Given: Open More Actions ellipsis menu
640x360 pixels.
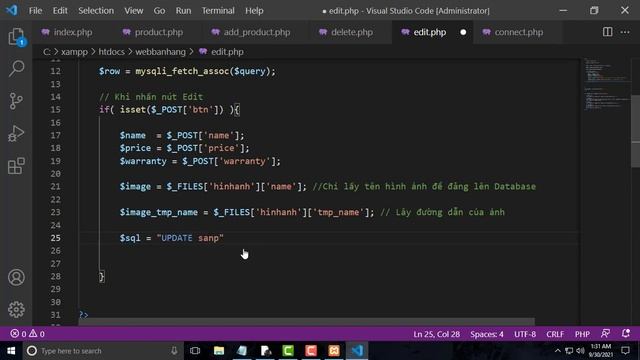Looking at the screenshot, I should click(625, 32).
